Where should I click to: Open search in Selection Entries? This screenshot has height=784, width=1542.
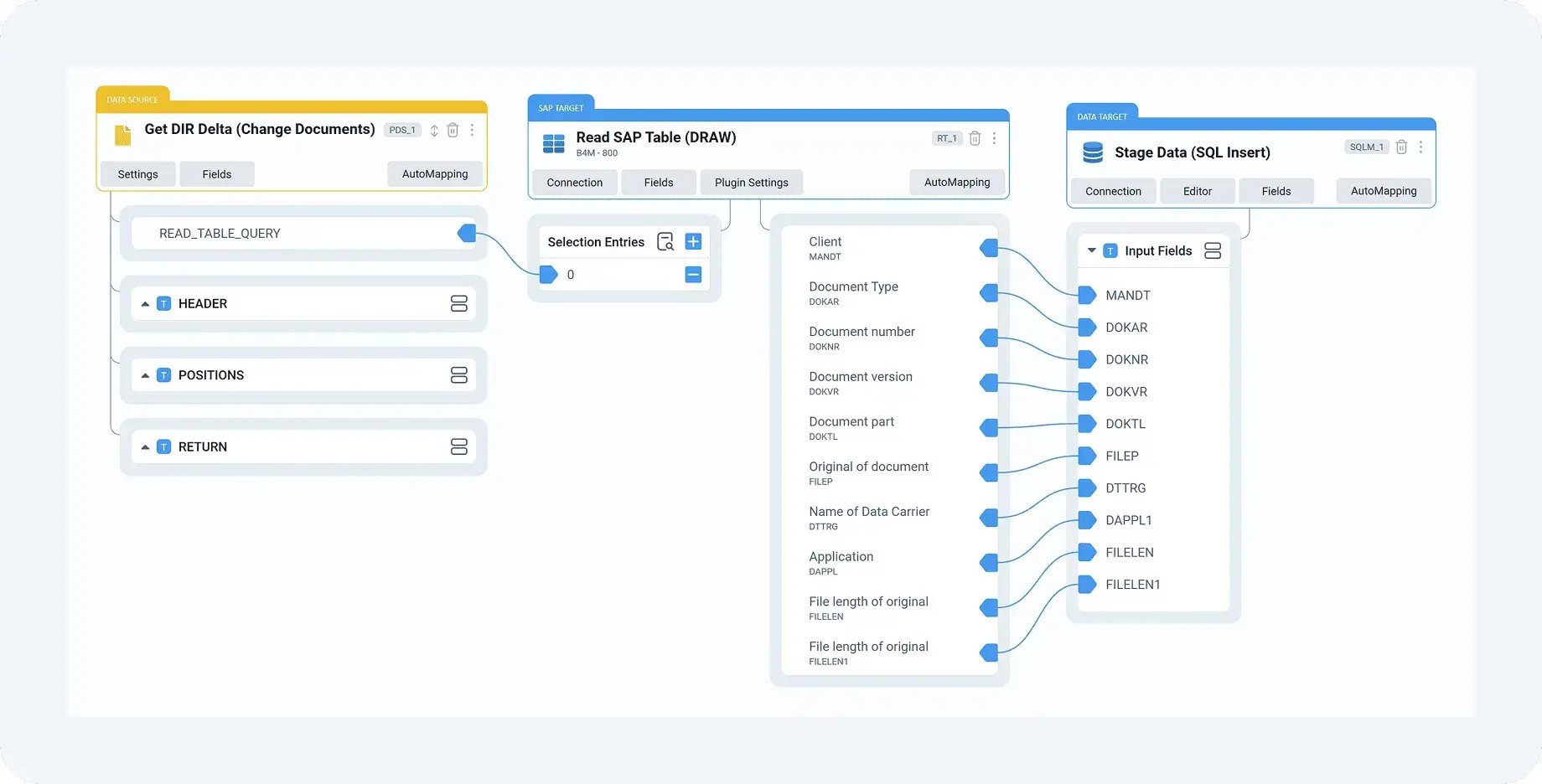(665, 242)
